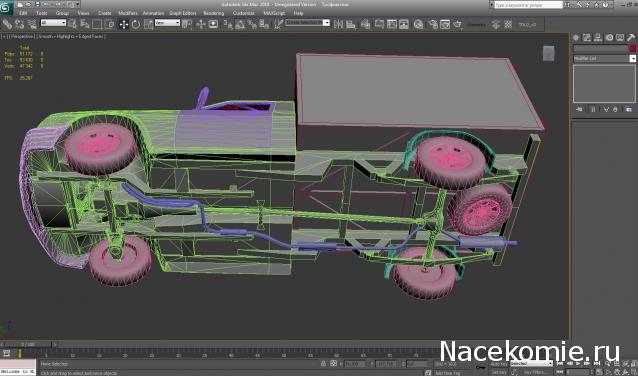Screen dimensions: 638x376
Task: Click the Unlink Selection tool
Action: 20,24
